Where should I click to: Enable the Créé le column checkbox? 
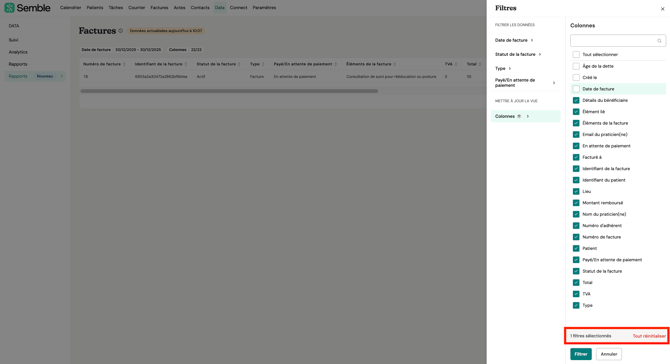[576, 77]
